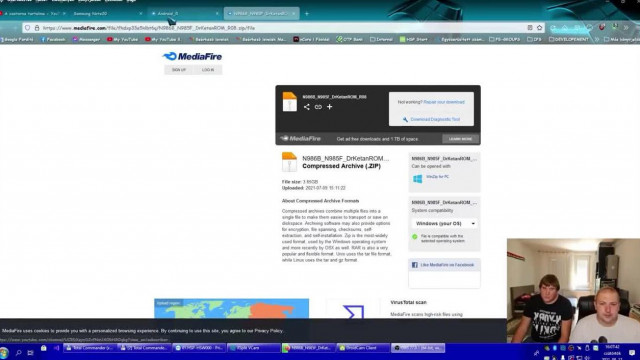Open the Messenger bookmark
Image resolution: width=640 pixels, height=360 pixels.
pos(86,39)
